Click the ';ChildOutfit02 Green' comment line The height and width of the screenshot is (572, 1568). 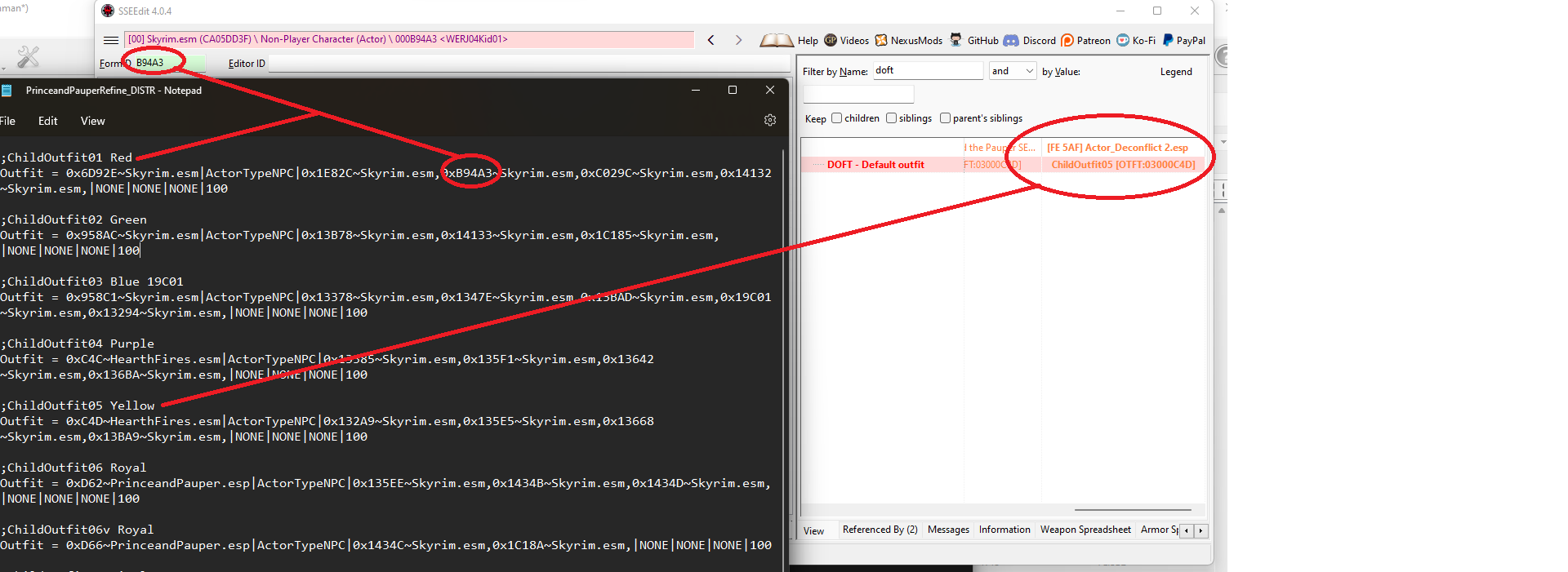73,219
